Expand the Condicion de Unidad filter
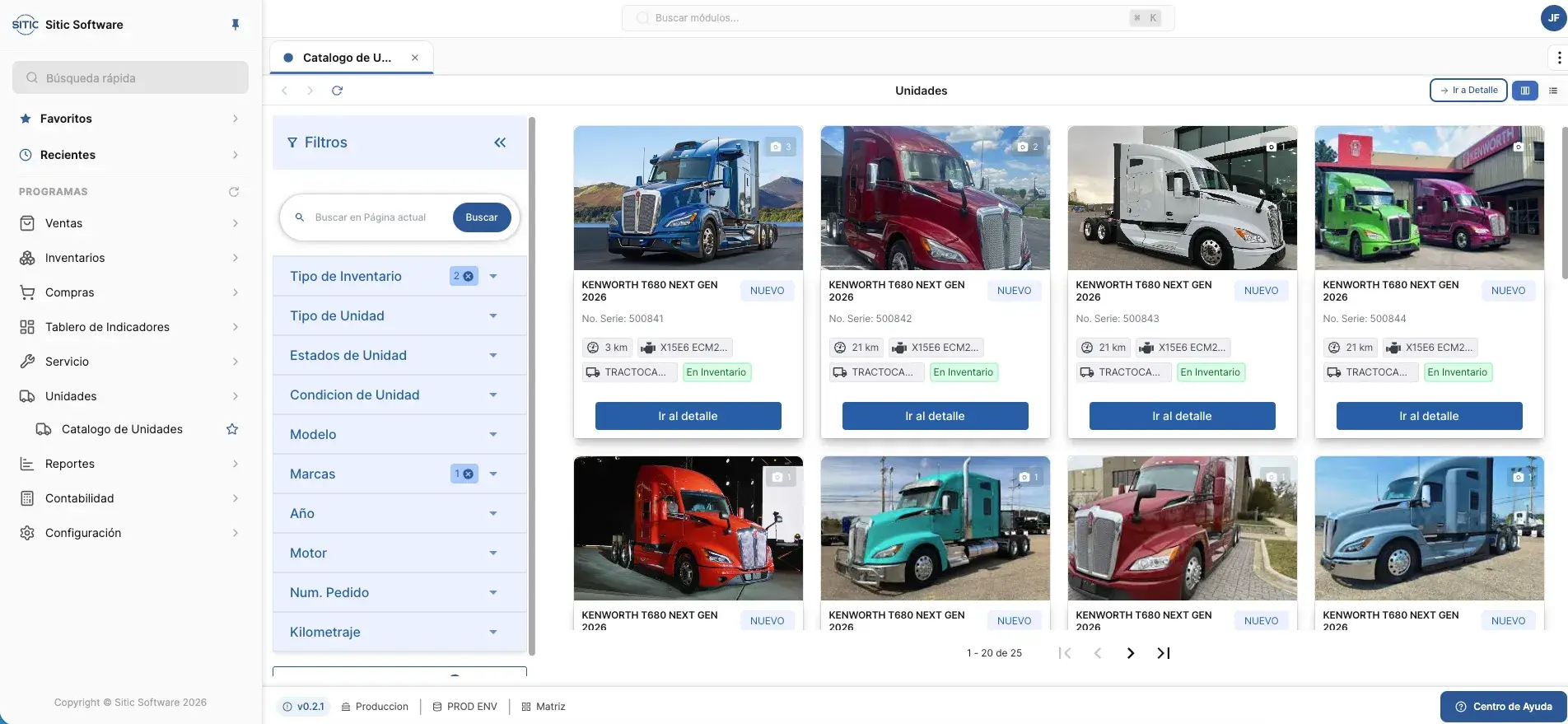 tap(399, 395)
